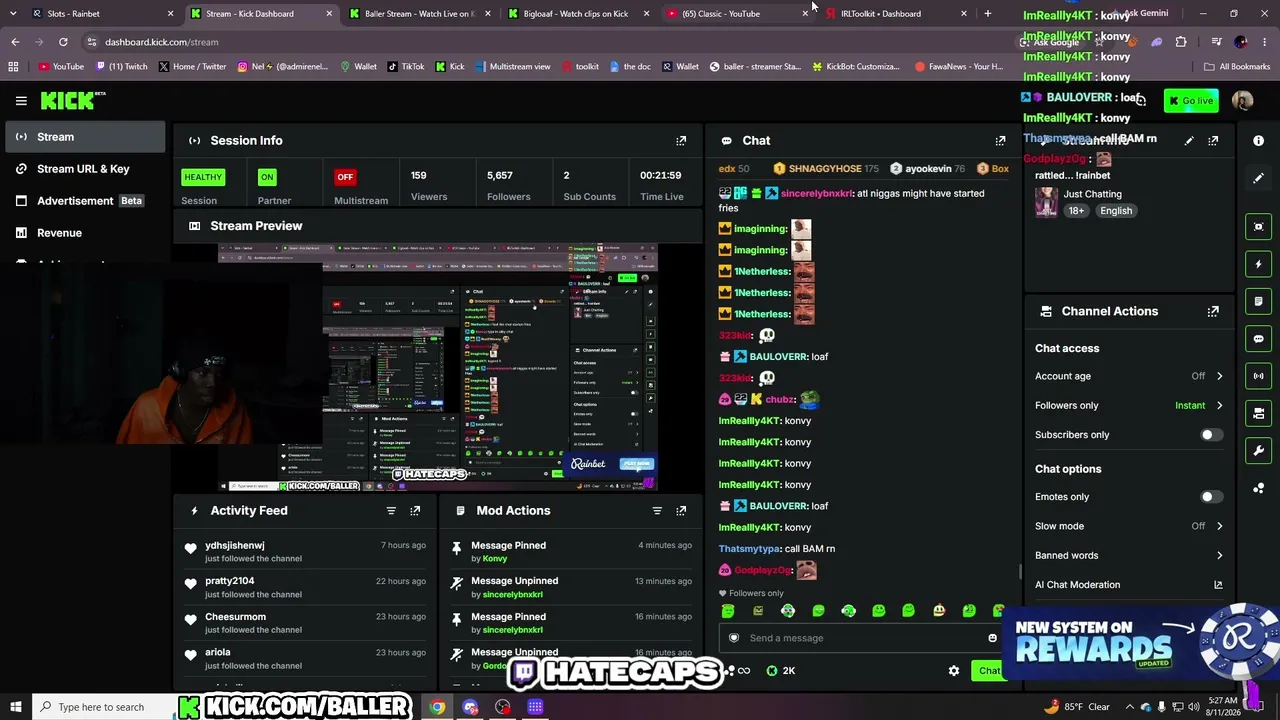
Task: Open the Home / Twitter bookmark
Action: click(x=192, y=67)
